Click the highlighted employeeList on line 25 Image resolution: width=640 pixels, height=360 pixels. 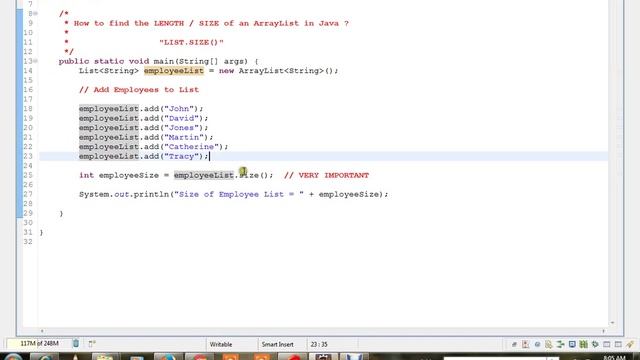pos(204,176)
